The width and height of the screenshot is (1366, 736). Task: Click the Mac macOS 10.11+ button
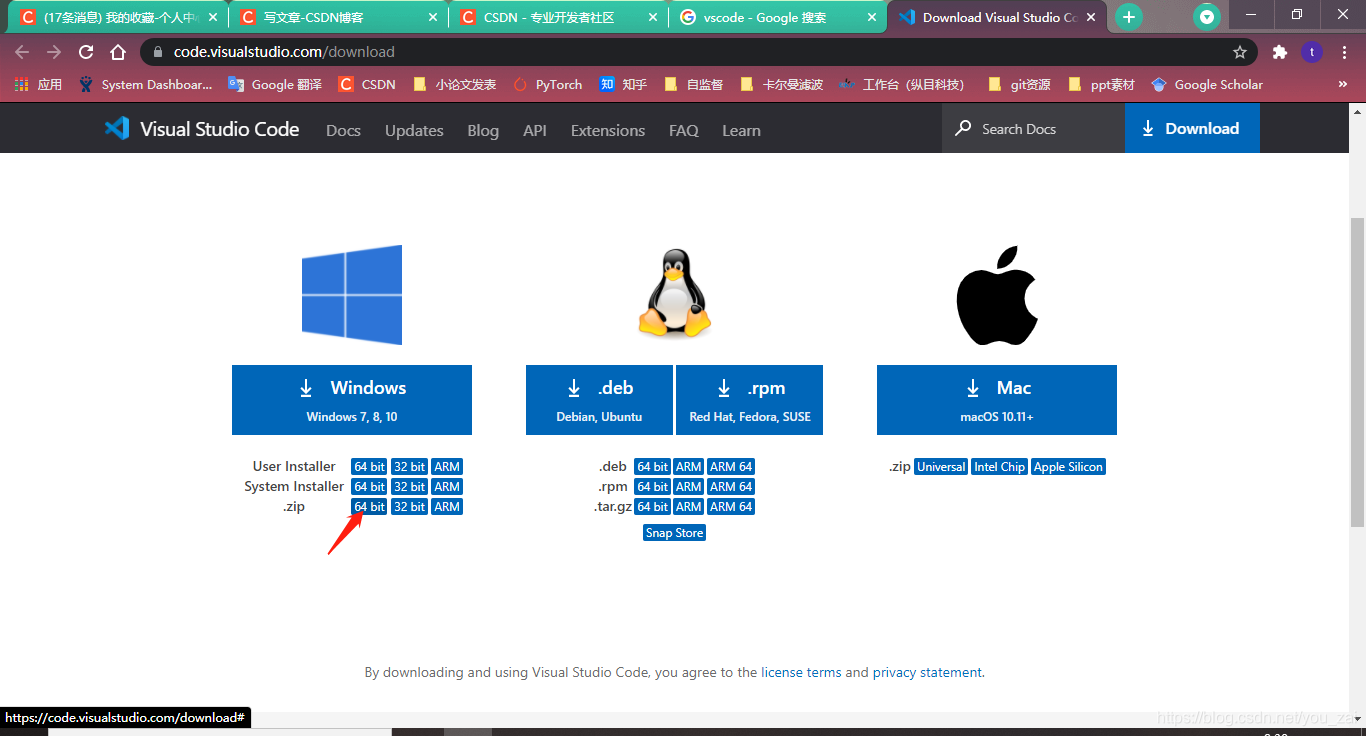(997, 400)
